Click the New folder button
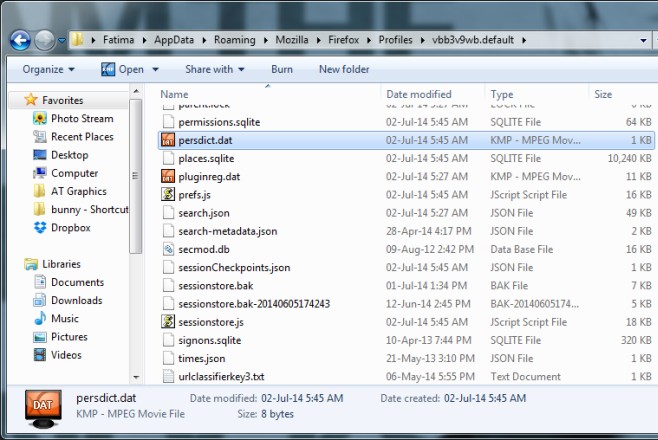Screen dimensions: 658x440 343,69
